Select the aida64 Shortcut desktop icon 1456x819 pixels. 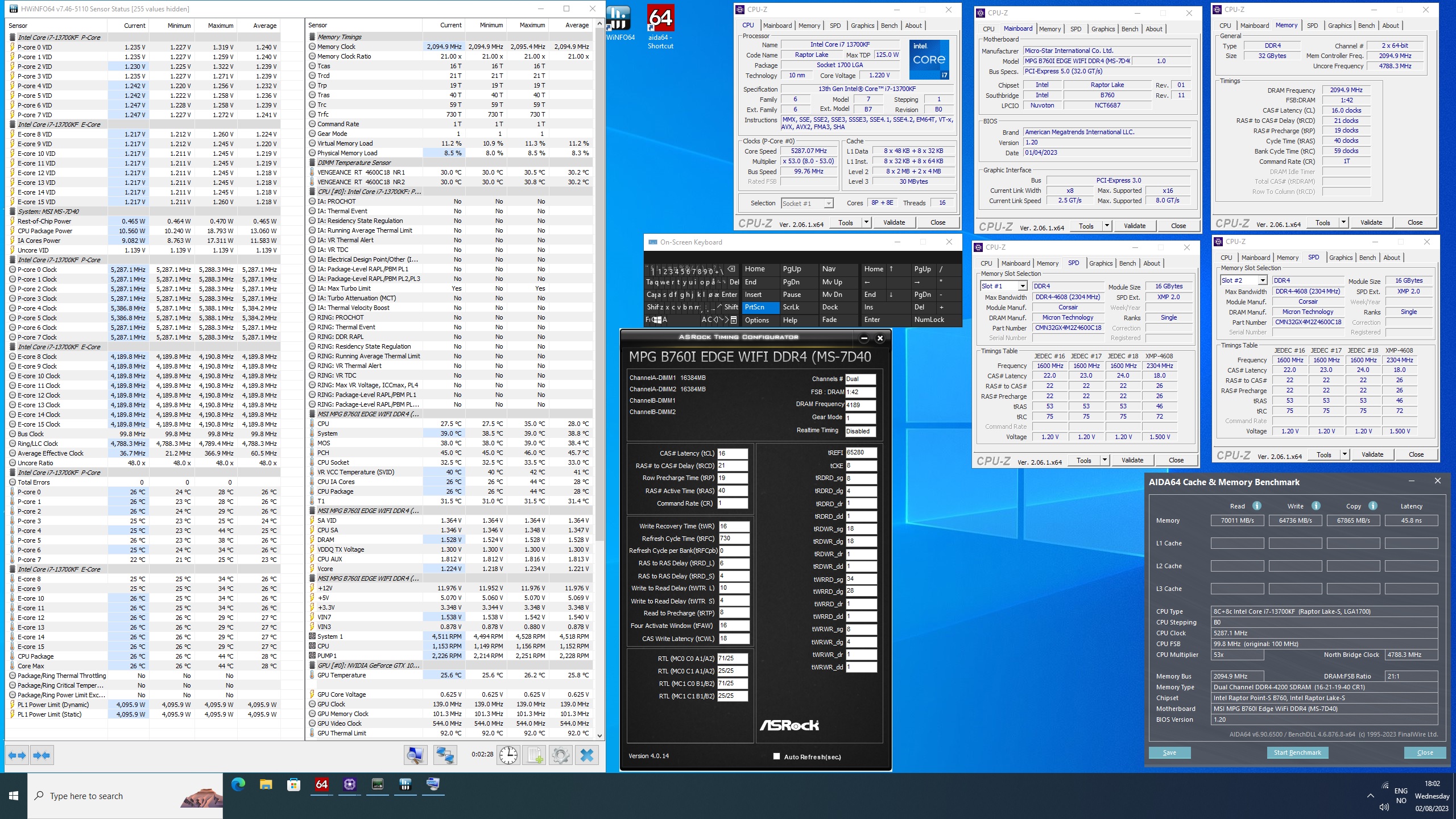click(x=660, y=27)
